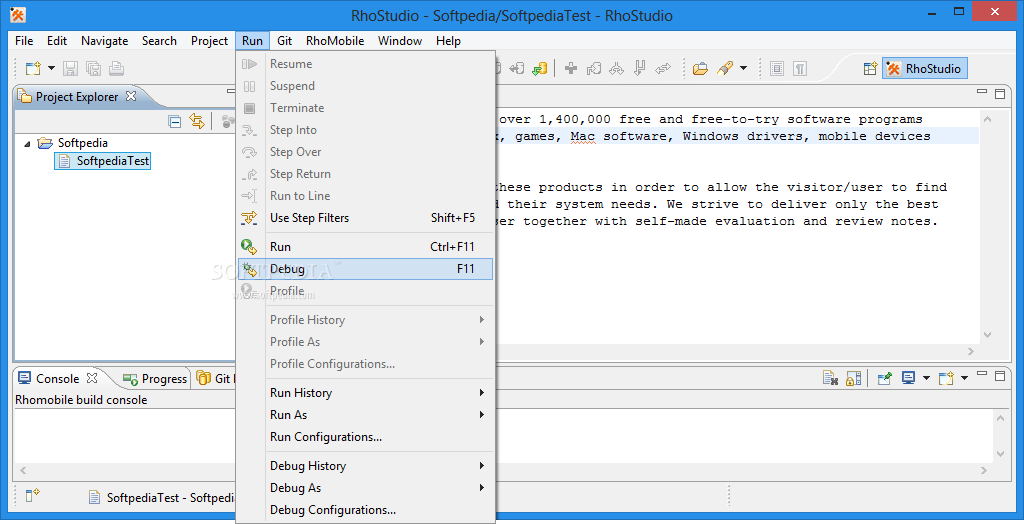Viewport: 1024px width, 524px height.
Task: Toggle show whitespace characters icon
Action: pyautogui.click(x=800, y=69)
